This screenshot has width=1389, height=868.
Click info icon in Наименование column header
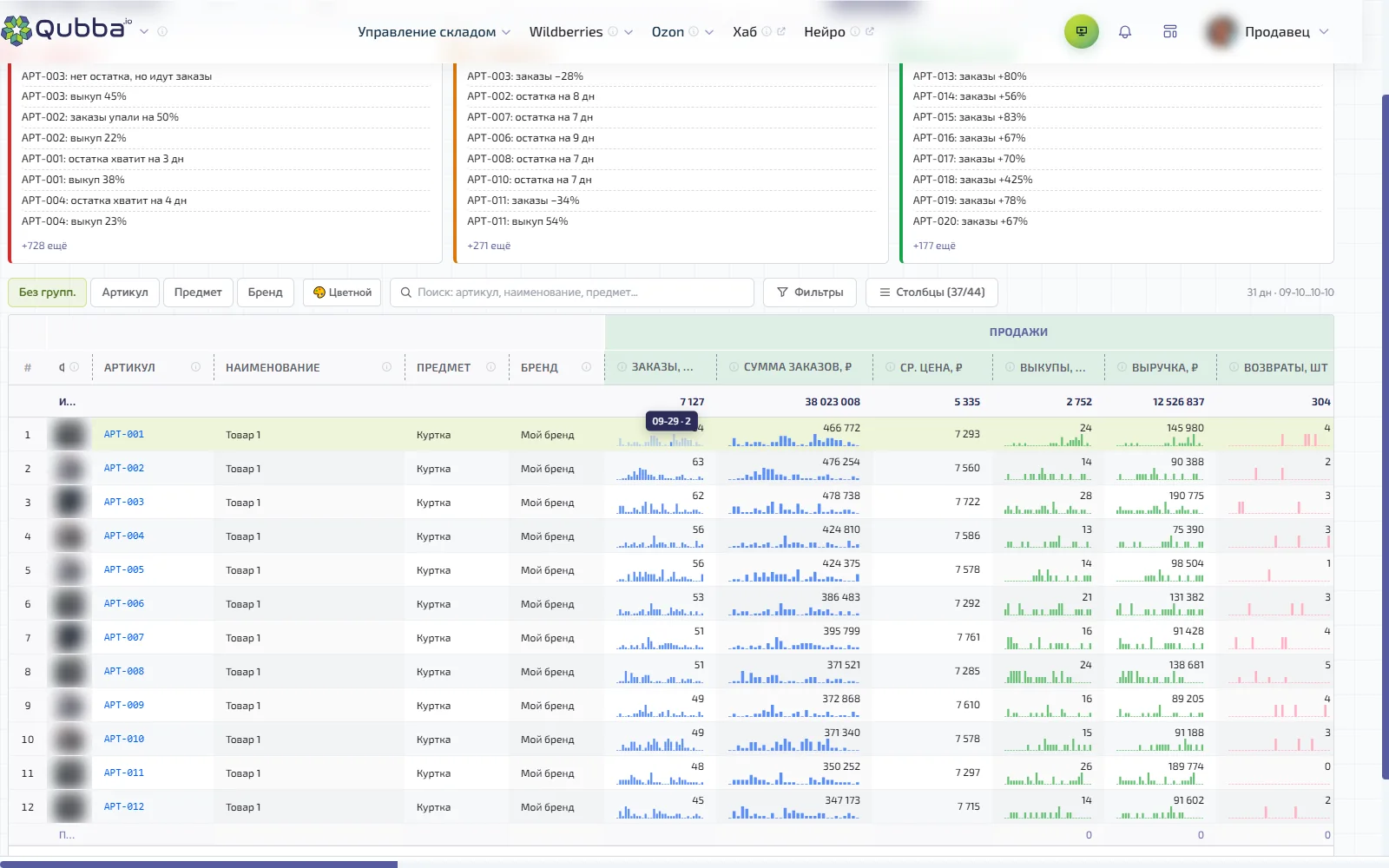click(386, 367)
